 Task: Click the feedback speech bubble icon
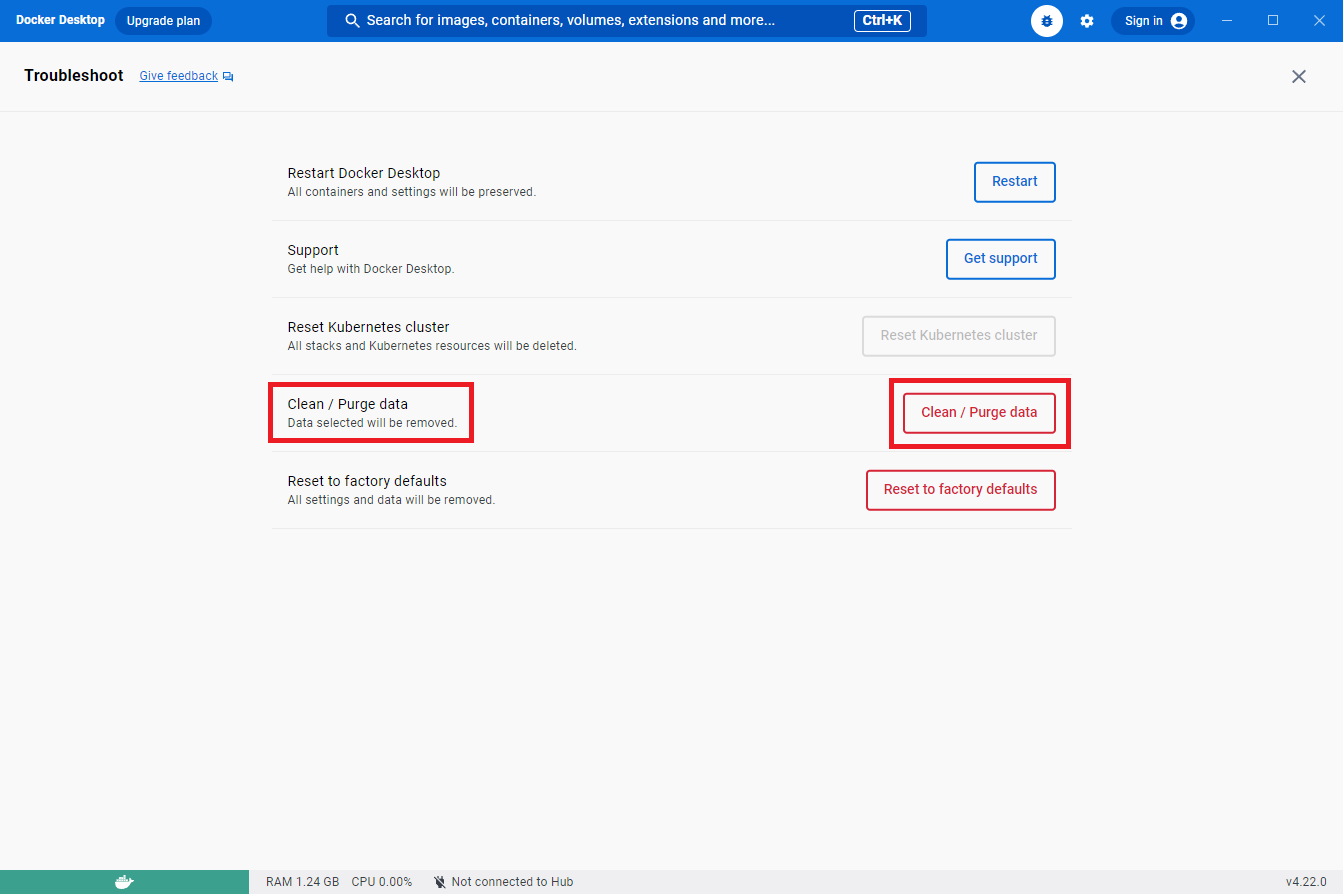tap(228, 77)
